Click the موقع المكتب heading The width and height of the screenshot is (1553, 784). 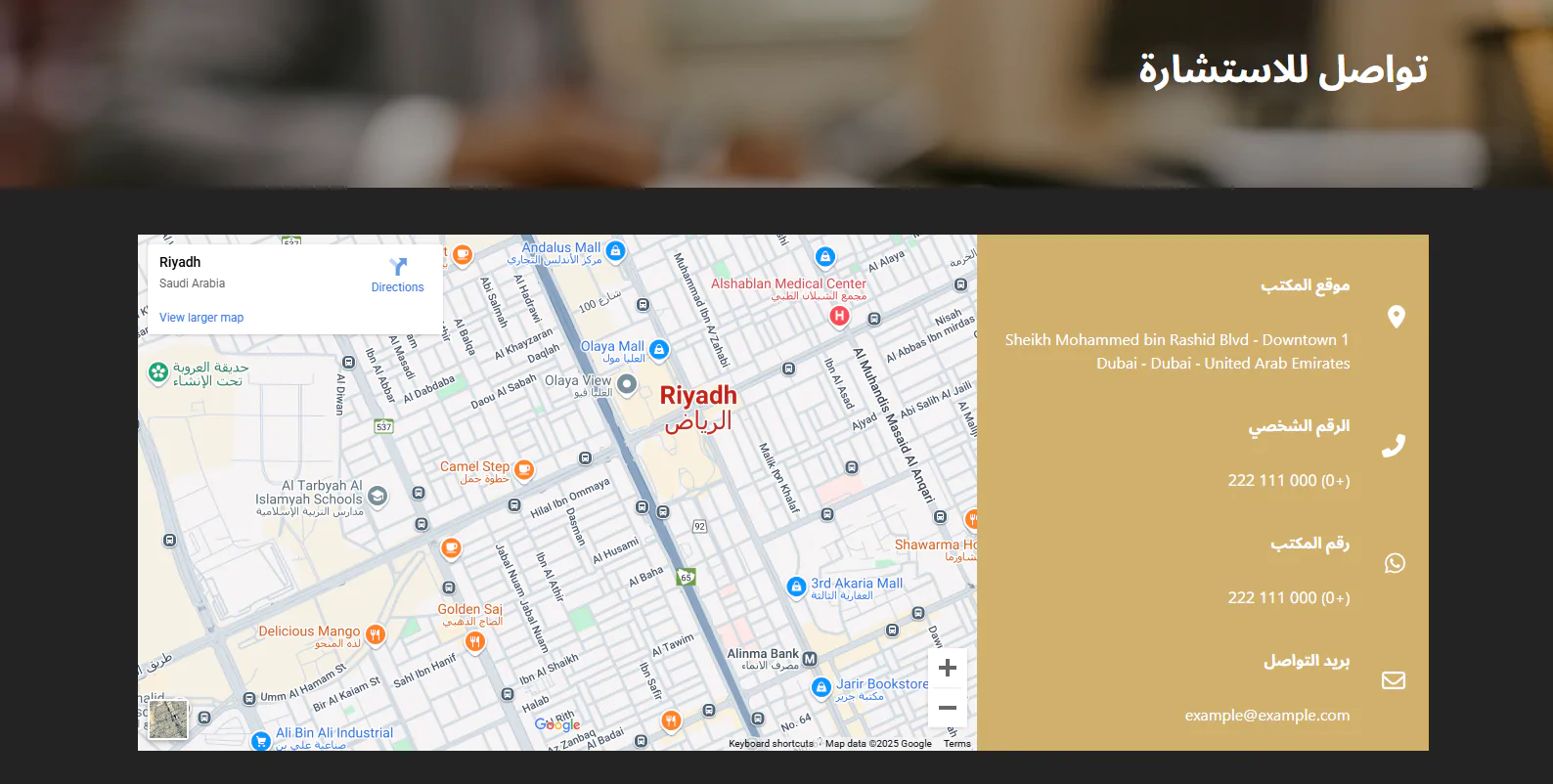click(1306, 285)
